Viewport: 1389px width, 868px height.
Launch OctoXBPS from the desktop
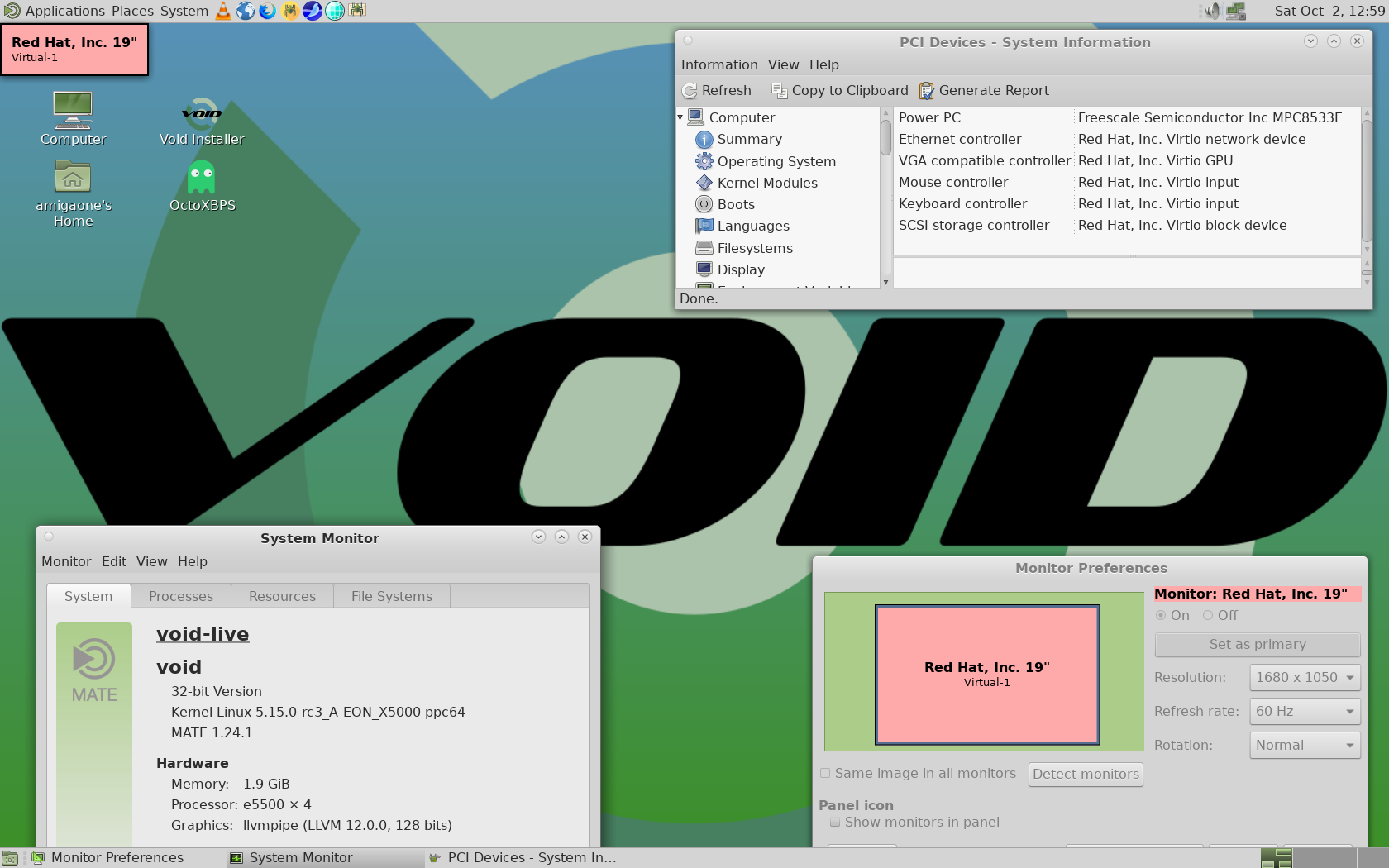point(202,186)
